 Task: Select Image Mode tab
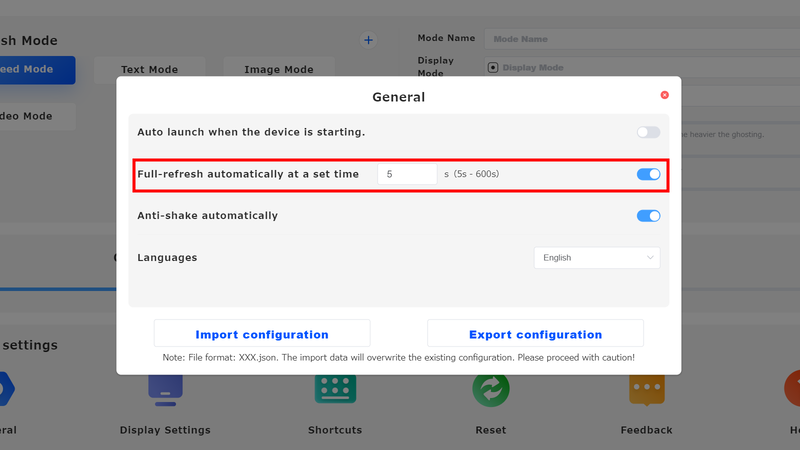[279, 69]
